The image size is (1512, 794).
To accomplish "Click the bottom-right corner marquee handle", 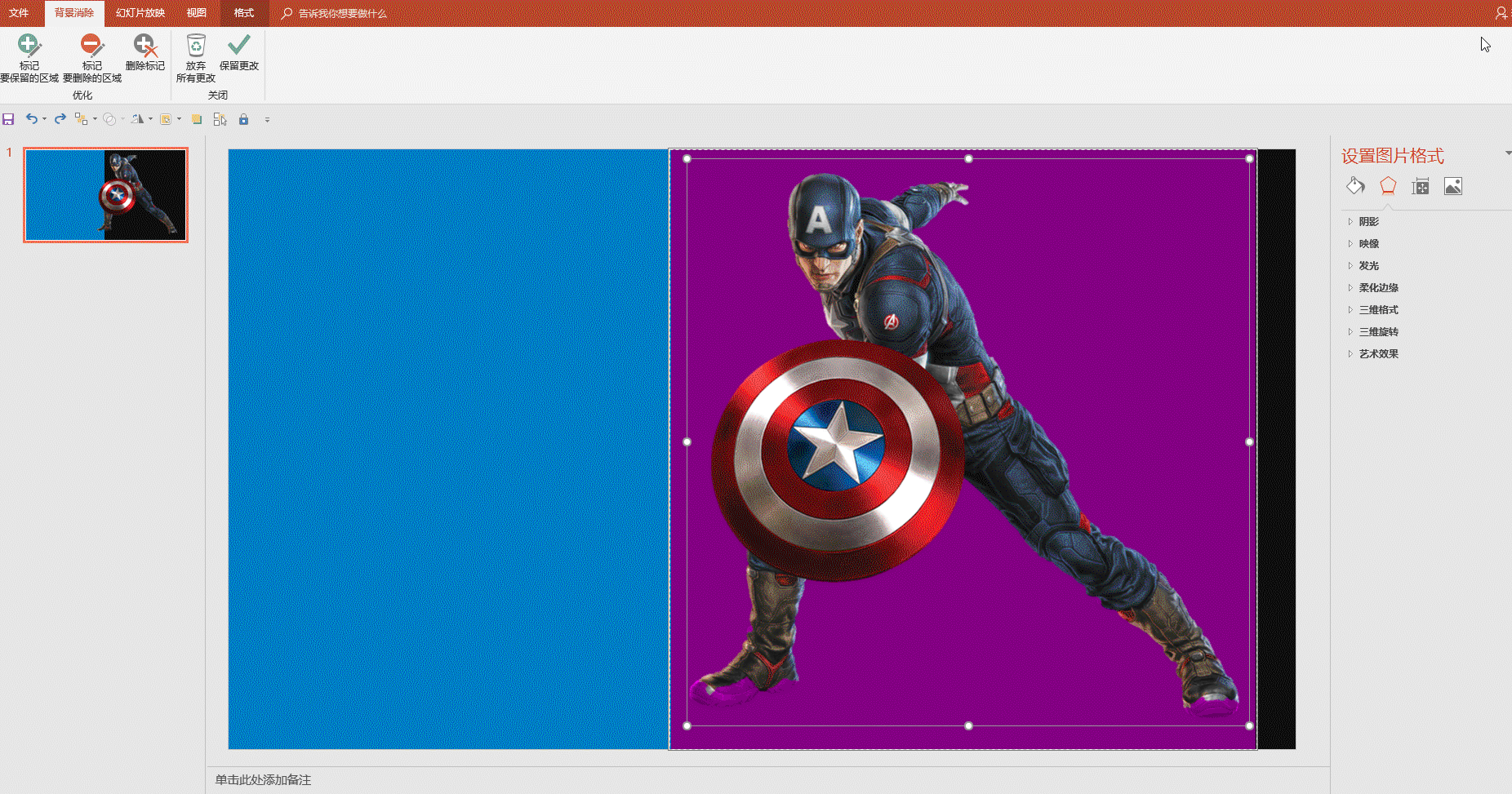I will [1249, 725].
